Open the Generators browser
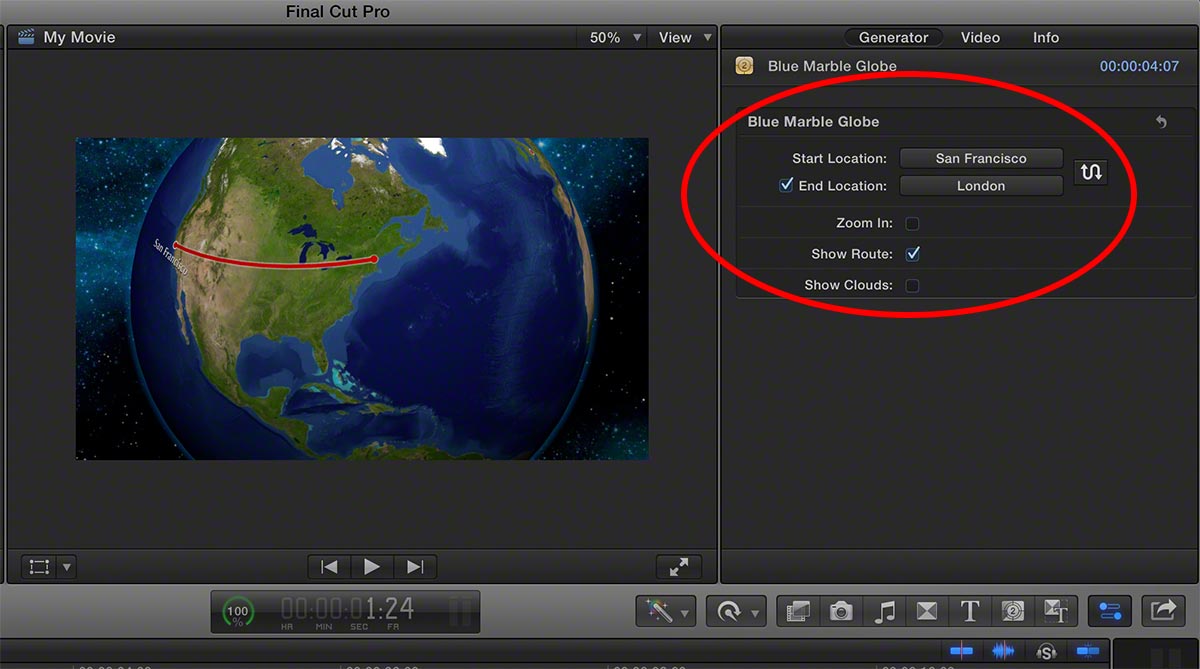1200x669 pixels. tap(1012, 612)
